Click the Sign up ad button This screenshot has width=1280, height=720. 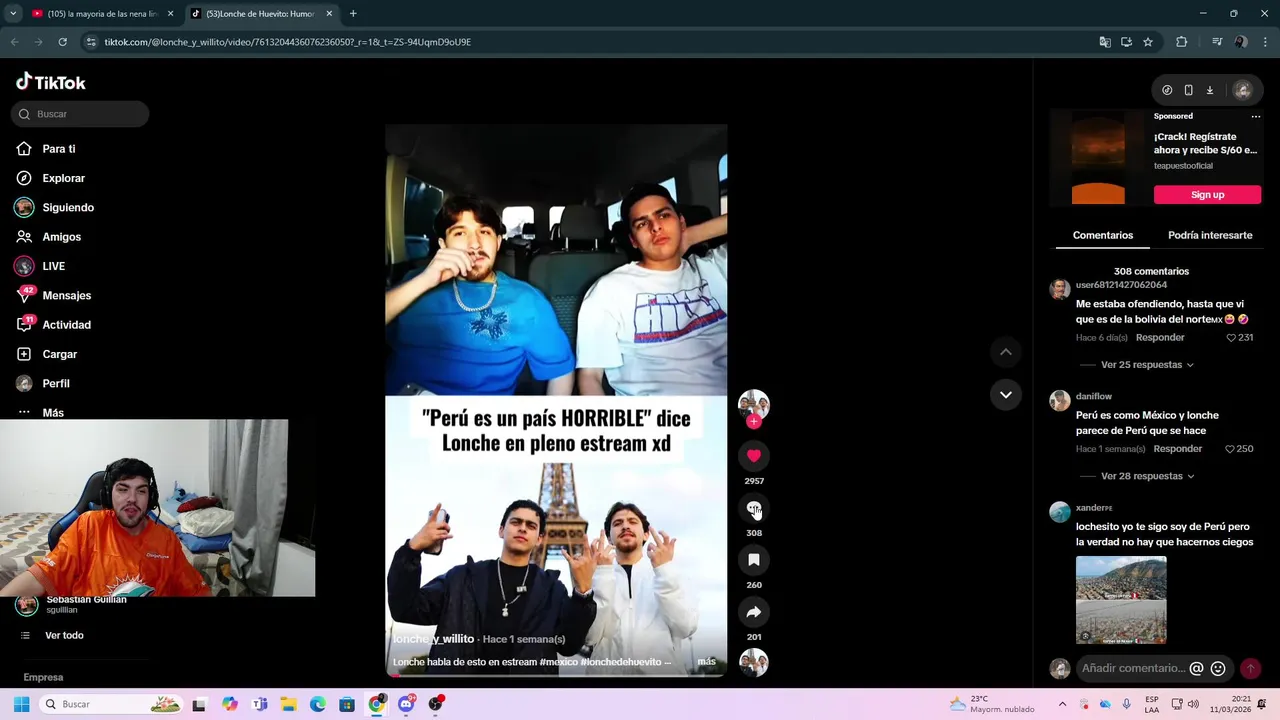coord(1207,195)
